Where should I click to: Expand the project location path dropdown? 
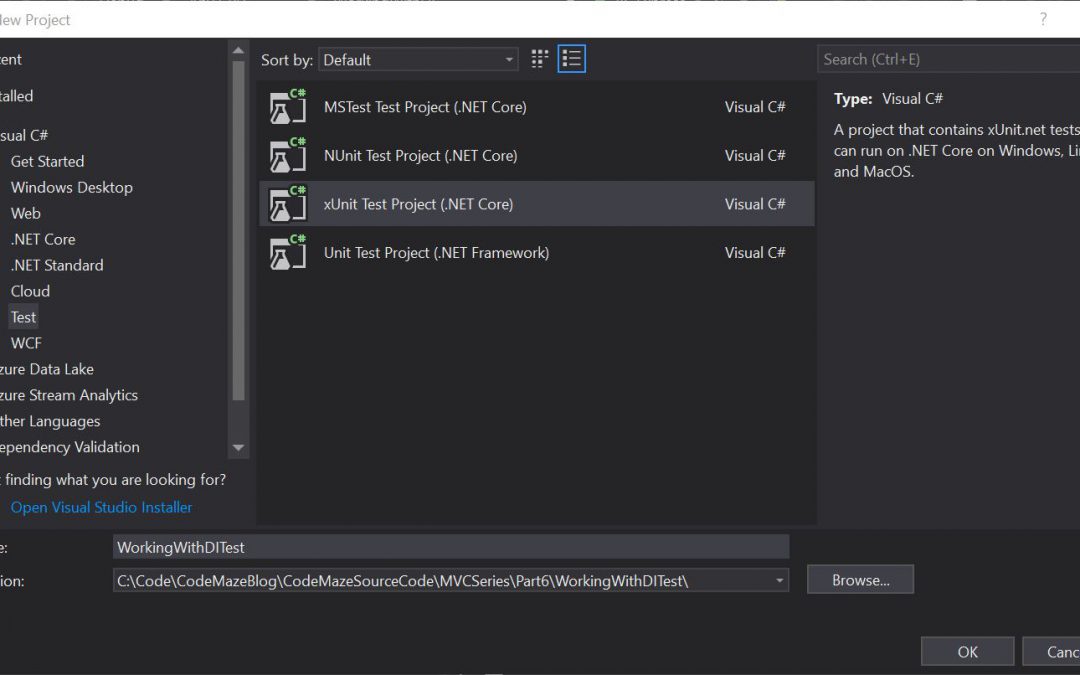pyautogui.click(x=779, y=581)
